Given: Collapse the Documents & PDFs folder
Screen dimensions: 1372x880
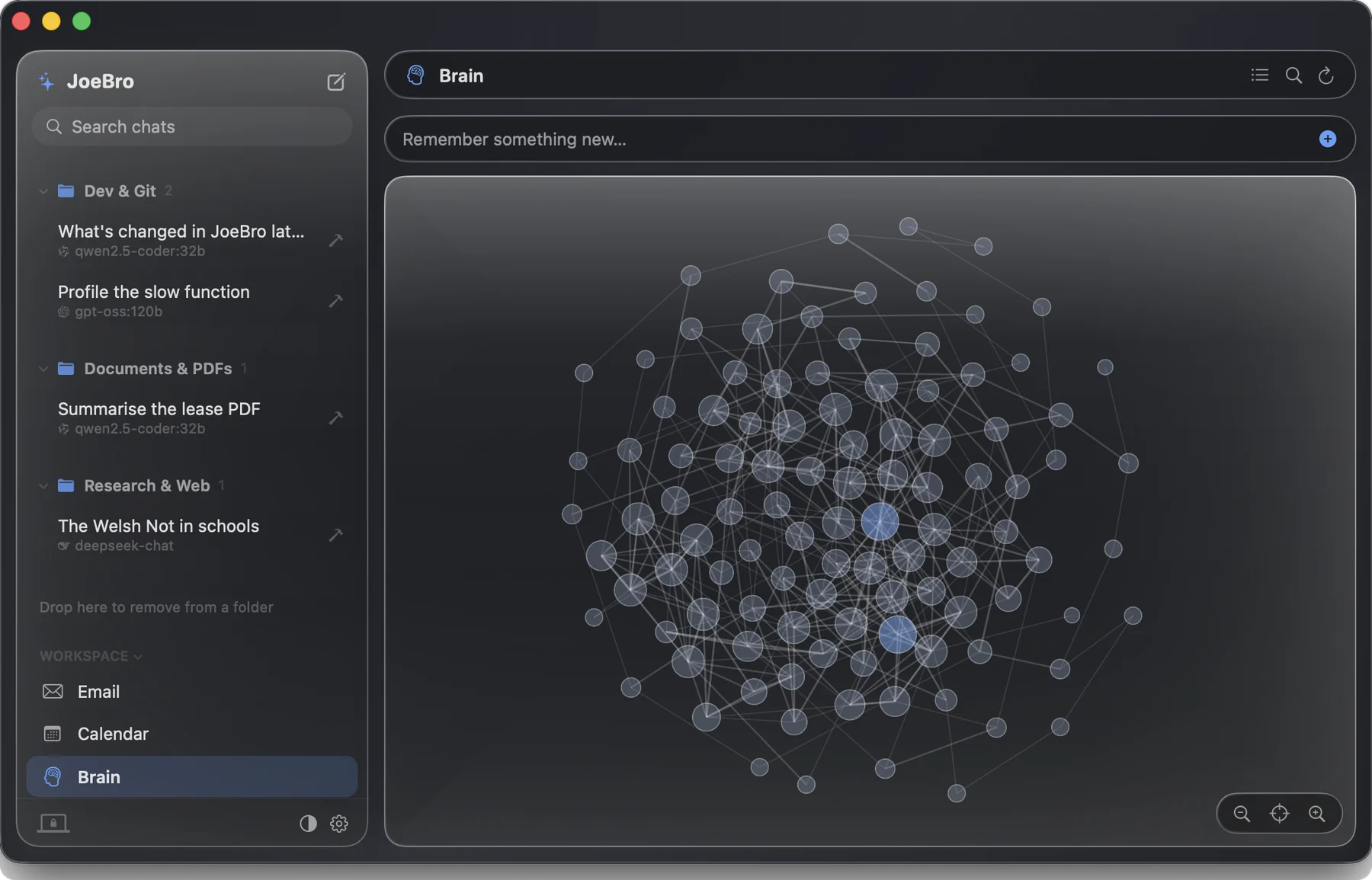Looking at the screenshot, I should pos(43,369).
